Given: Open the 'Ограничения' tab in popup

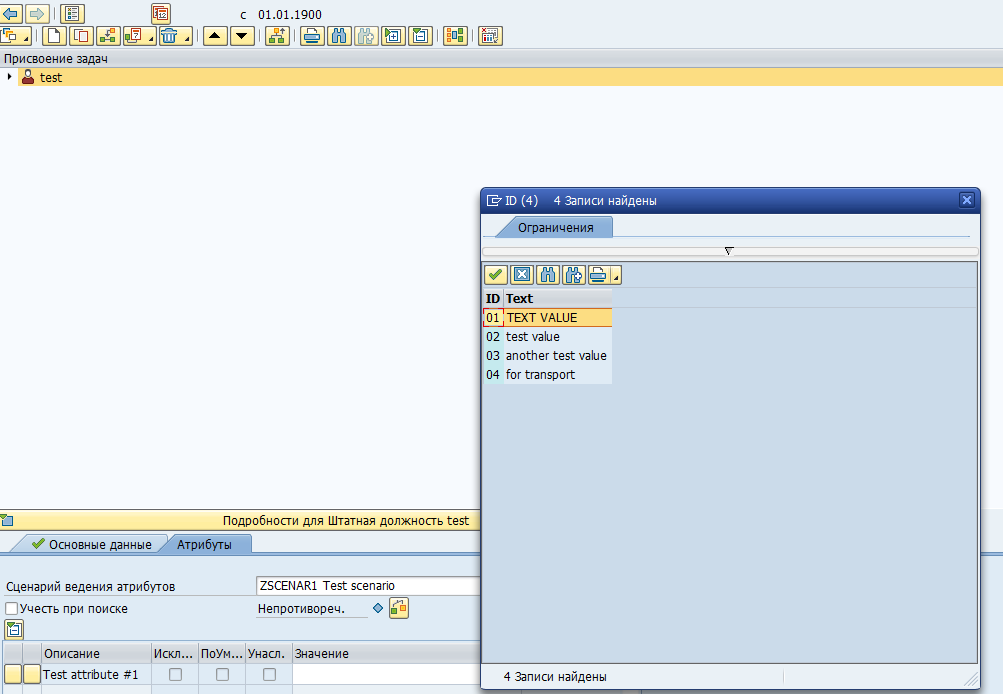Looking at the screenshot, I should pyautogui.click(x=555, y=227).
